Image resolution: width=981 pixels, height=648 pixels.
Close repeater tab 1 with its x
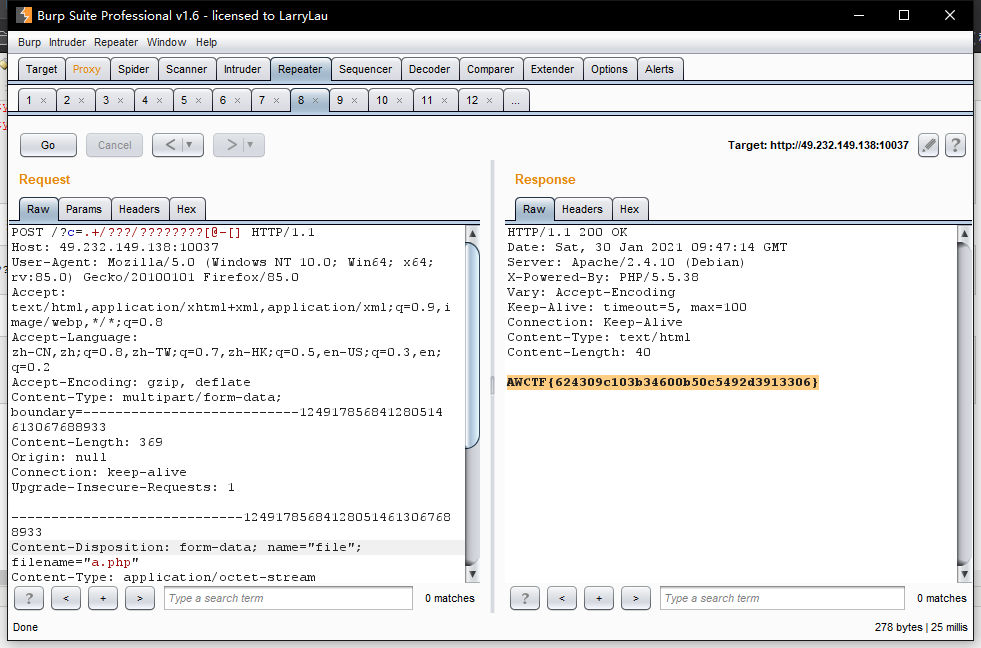43,101
